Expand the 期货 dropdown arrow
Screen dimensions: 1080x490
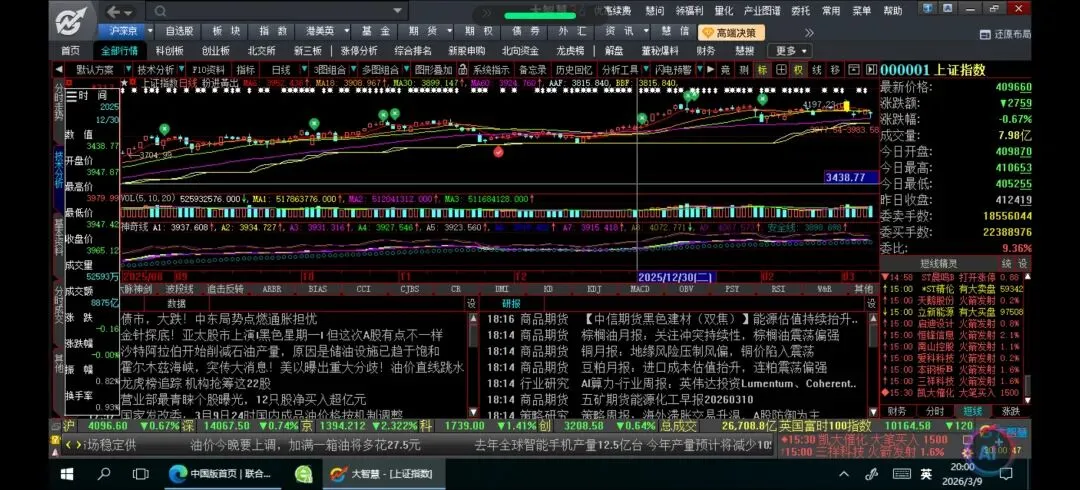tap(448, 31)
